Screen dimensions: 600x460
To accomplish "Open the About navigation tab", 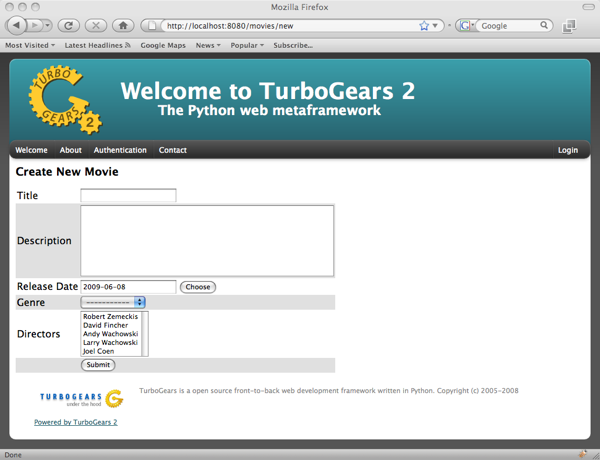I will (x=70, y=150).
